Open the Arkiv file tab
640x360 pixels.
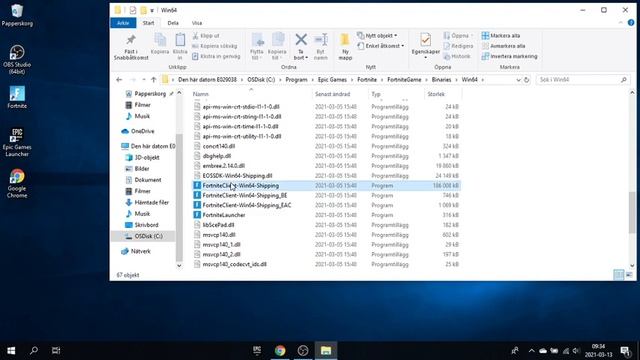[123, 23]
